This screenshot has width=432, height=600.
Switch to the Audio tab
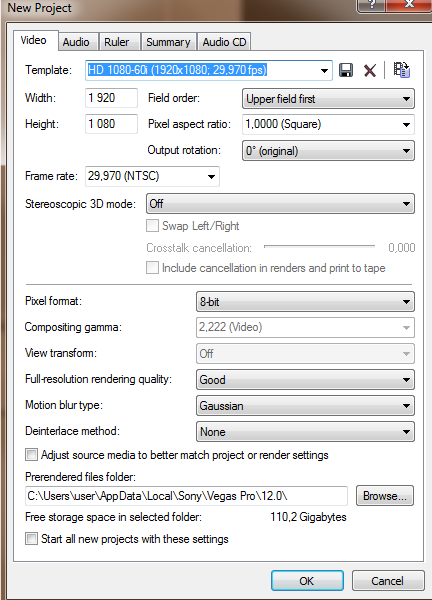[x=76, y=42]
